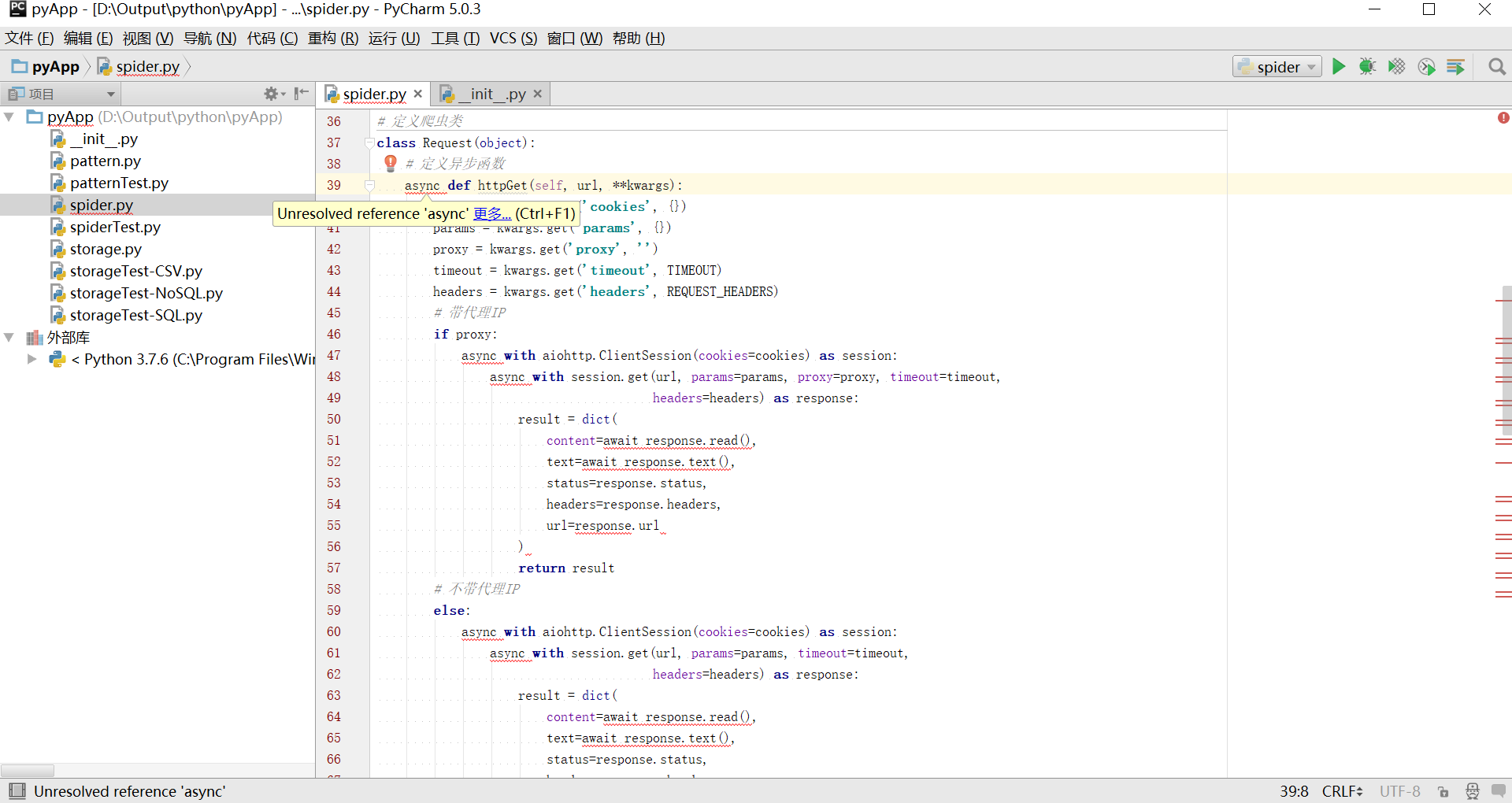The image size is (1512, 803).
Task: Open the spider run configuration dropdown
Action: 1310,66
